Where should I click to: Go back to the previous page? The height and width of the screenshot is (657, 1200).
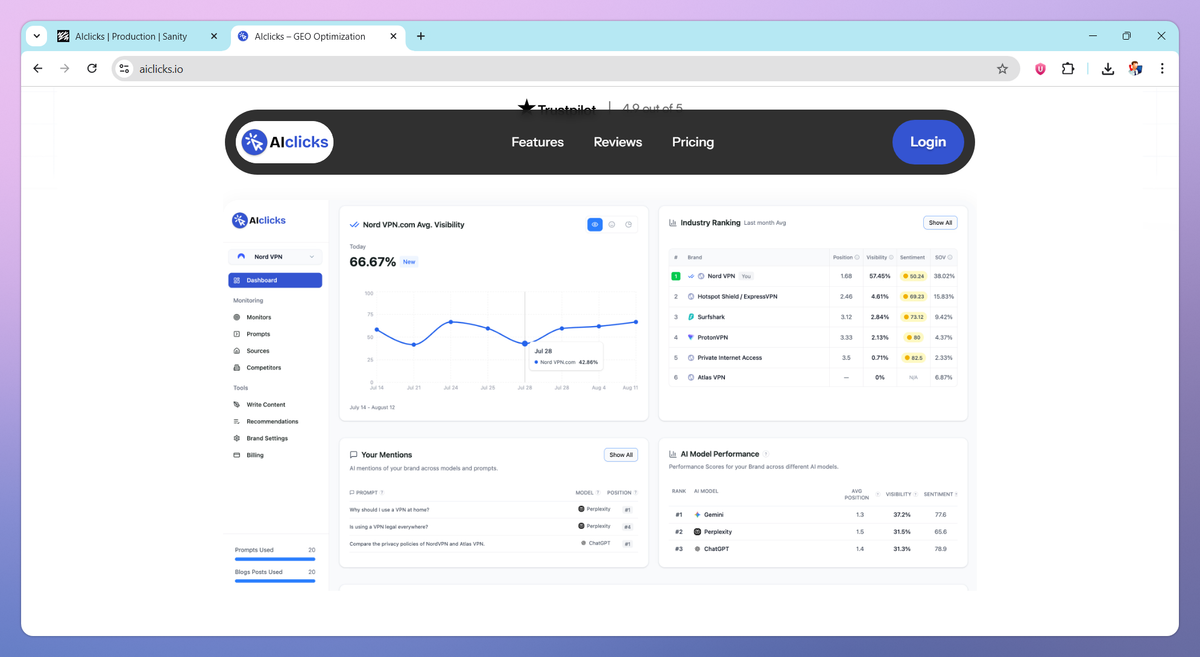click(38, 69)
